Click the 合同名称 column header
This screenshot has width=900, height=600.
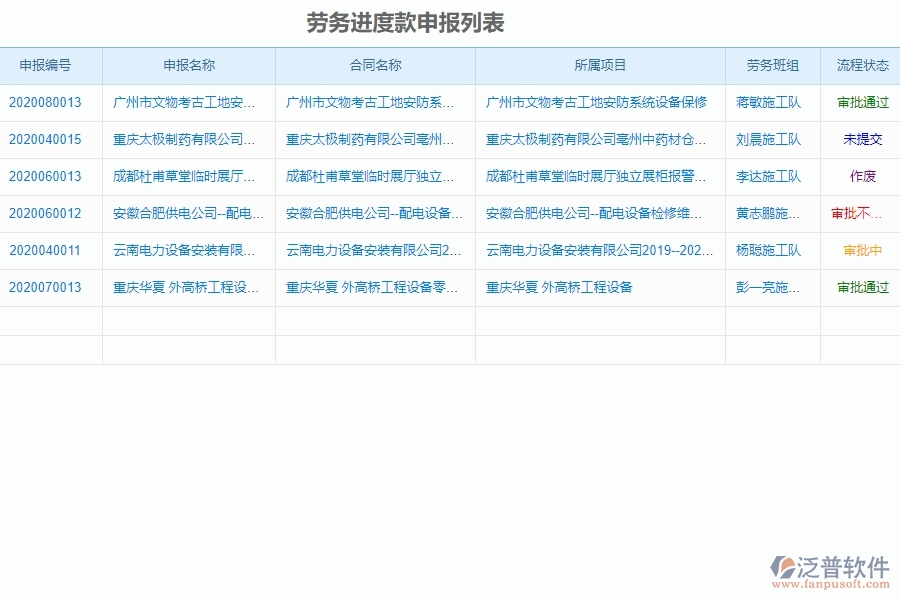tap(374, 66)
